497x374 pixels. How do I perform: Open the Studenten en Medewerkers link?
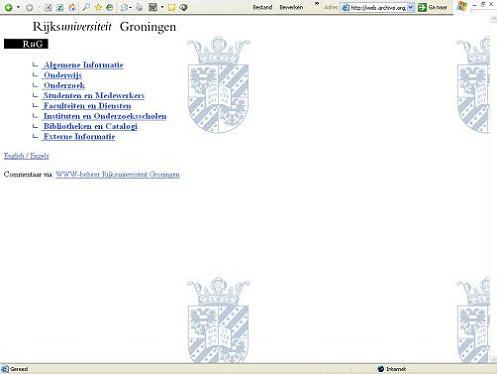(94, 96)
